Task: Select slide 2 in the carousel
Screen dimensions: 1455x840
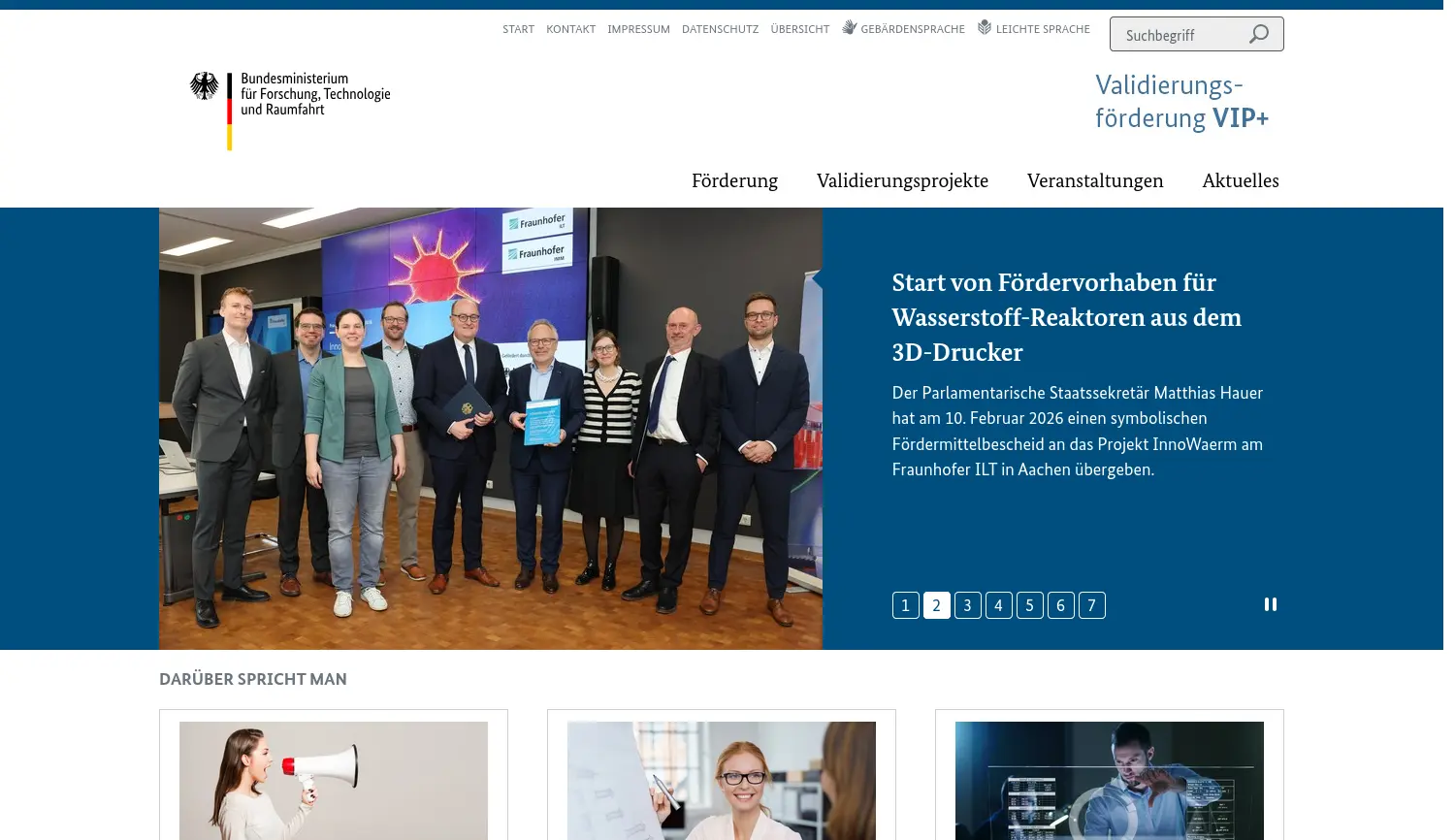Action: click(936, 605)
